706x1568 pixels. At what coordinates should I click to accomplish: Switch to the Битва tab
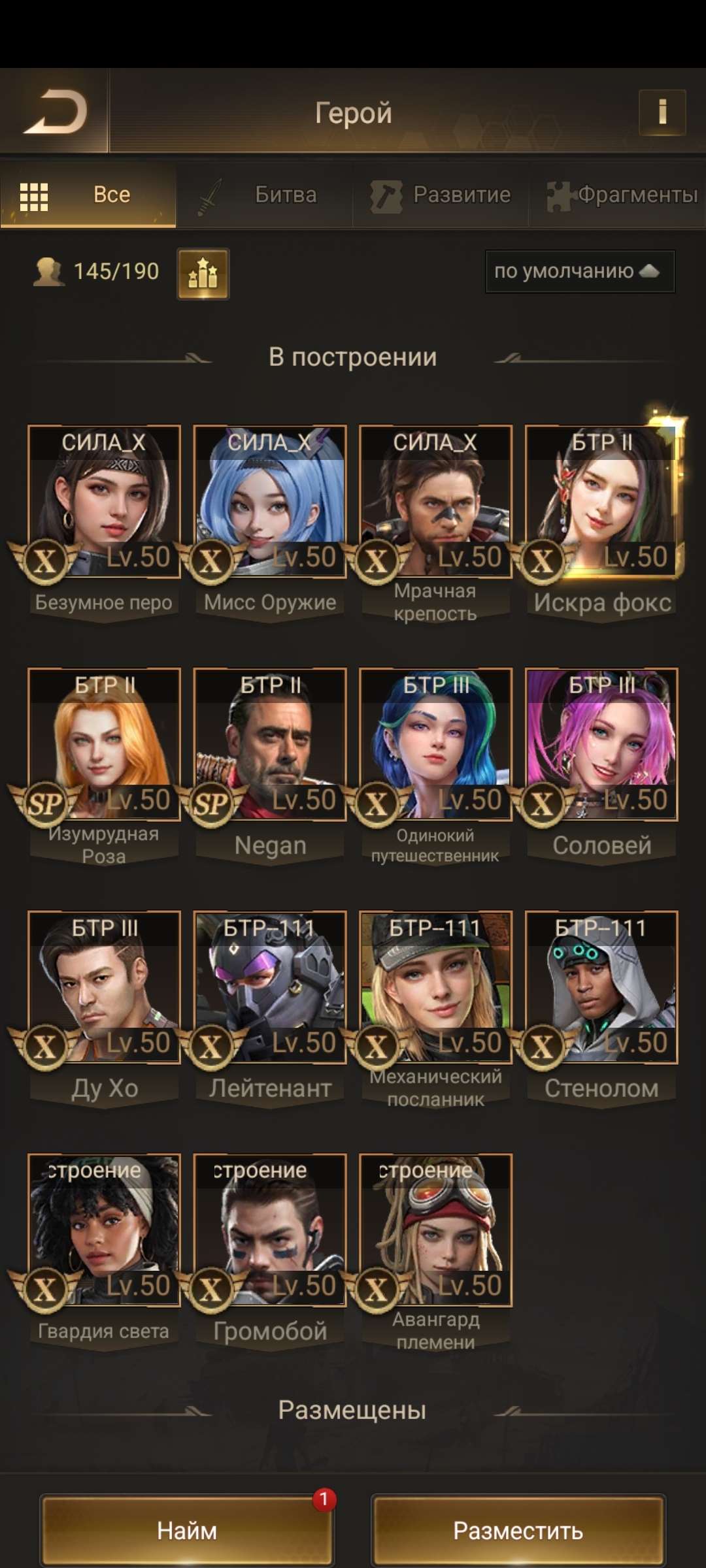click(265, 195)
